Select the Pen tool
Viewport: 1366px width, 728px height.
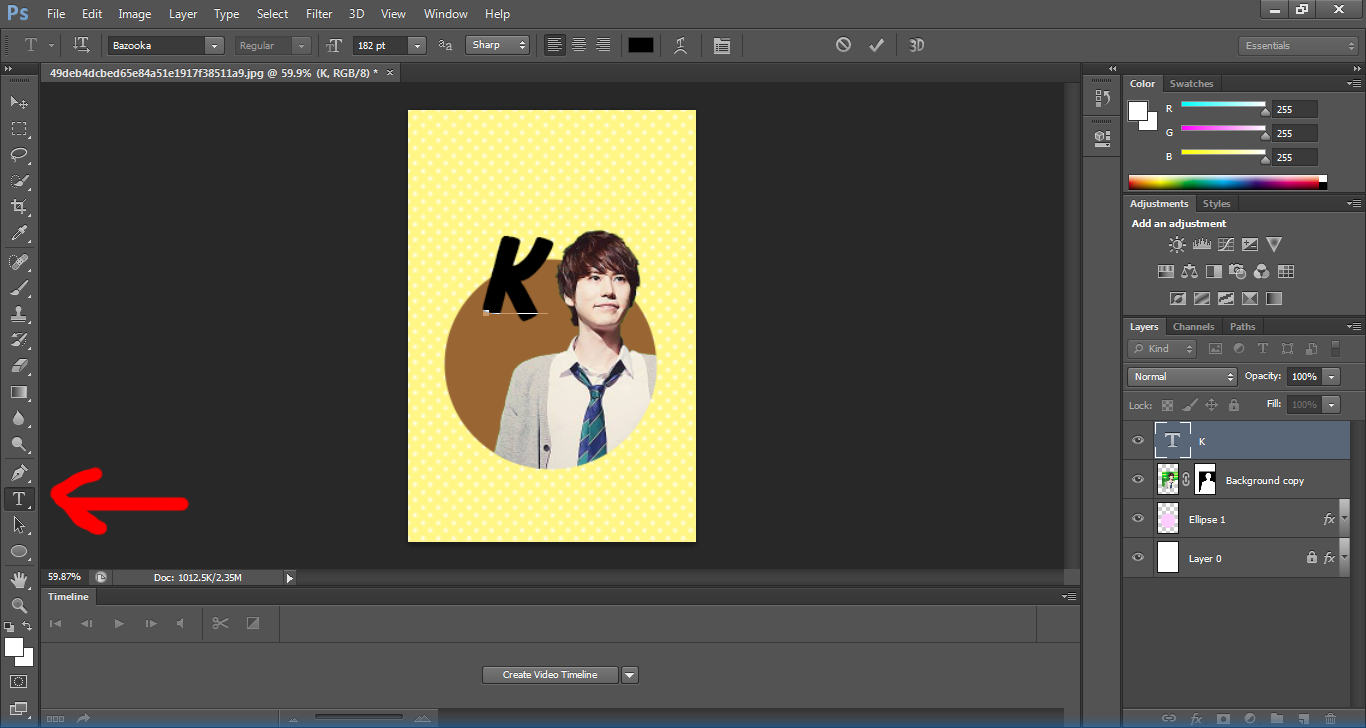pos(19,472)
